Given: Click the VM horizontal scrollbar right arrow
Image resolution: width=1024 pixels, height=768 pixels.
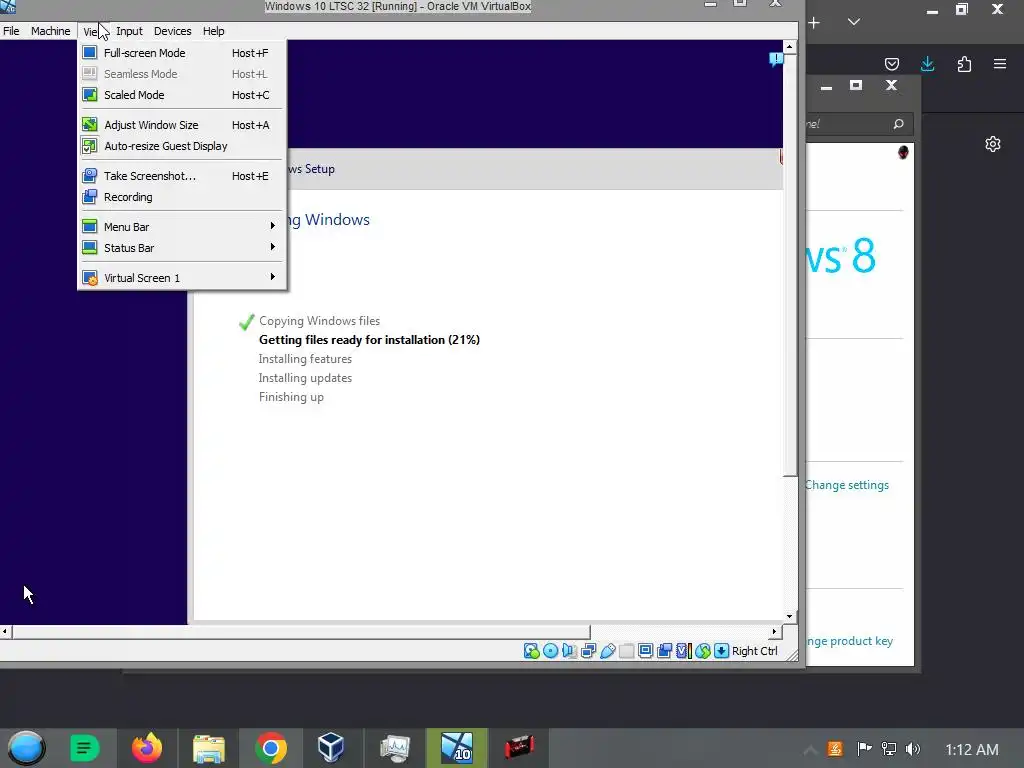Looking at the screenshot, I should (775, 631).
